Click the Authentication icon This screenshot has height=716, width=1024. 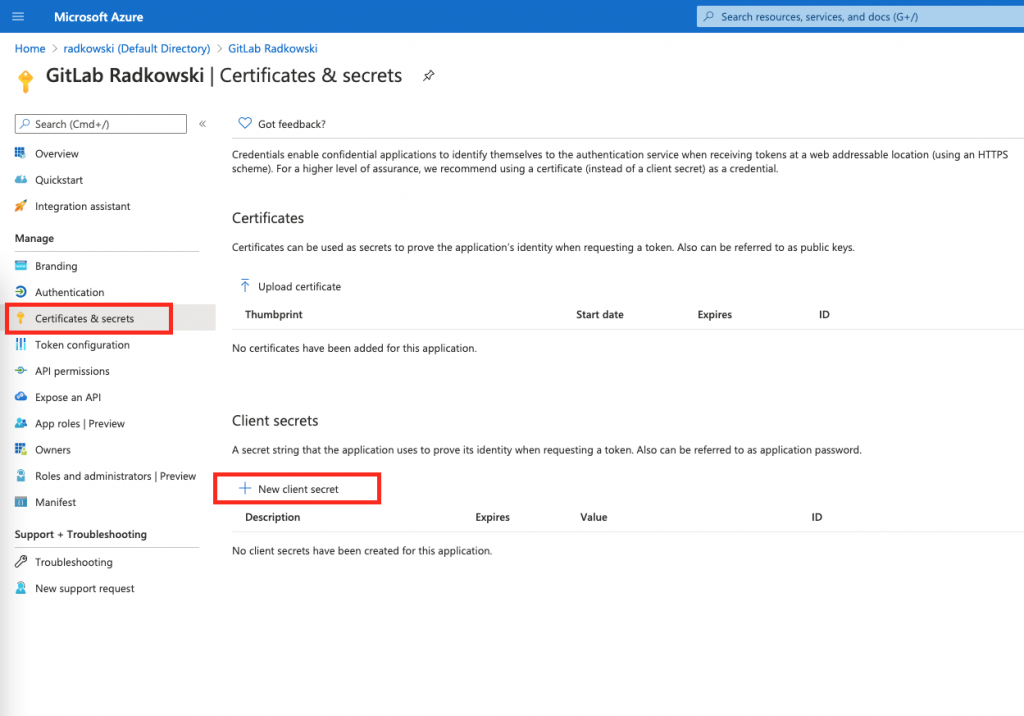tap(21, 292)
